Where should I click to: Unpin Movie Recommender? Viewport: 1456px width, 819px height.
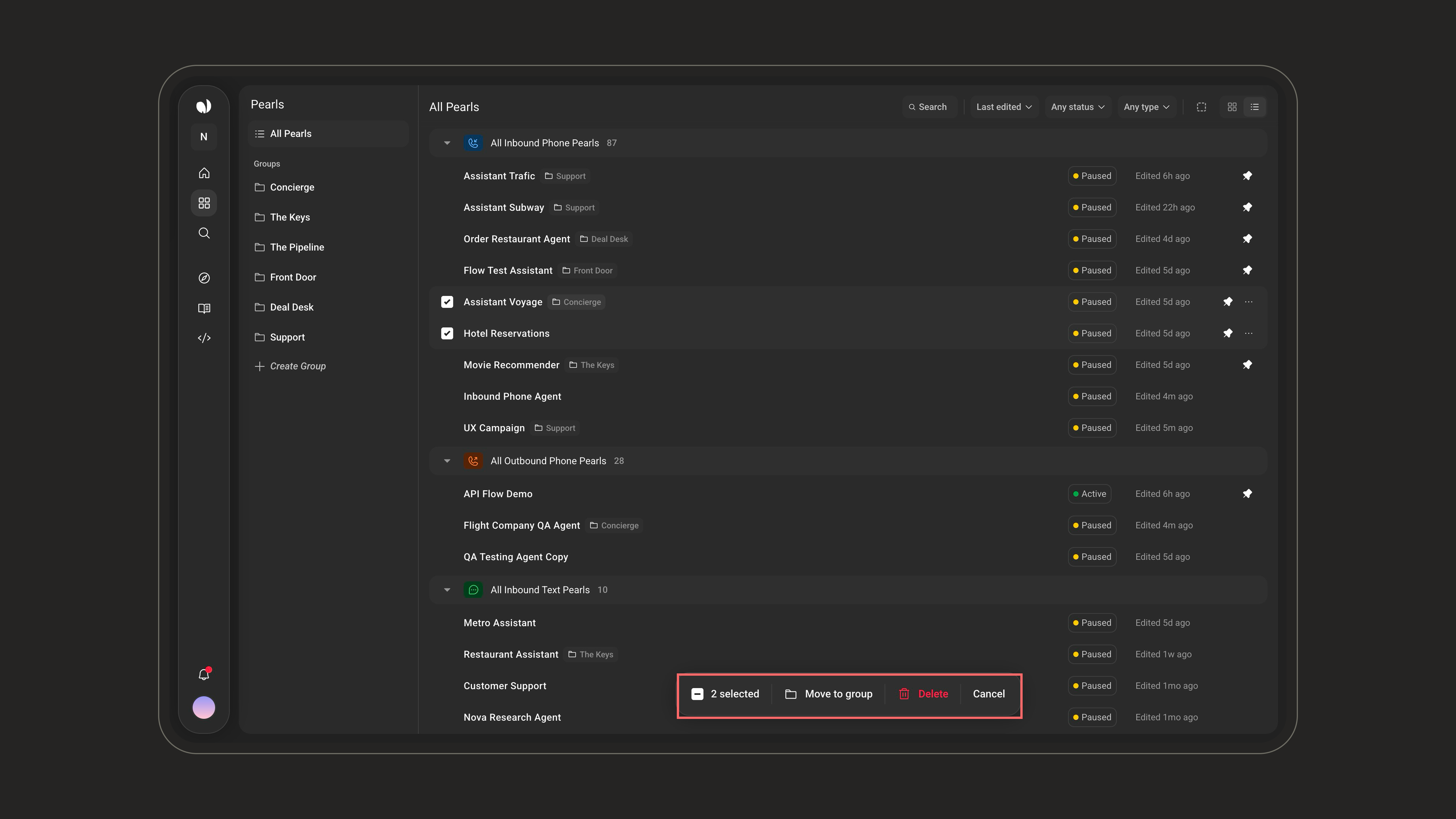point(1248,365)
